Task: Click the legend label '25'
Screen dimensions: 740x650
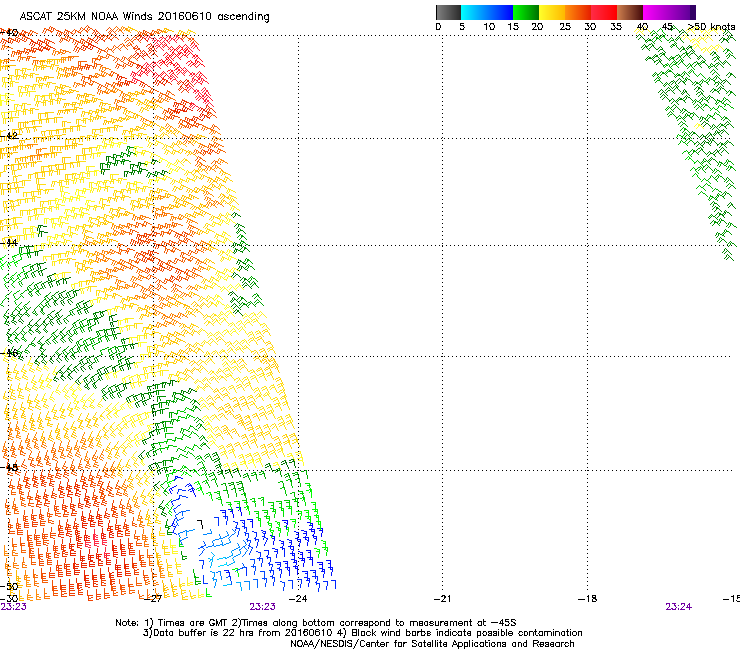Action: pos(565,27)
